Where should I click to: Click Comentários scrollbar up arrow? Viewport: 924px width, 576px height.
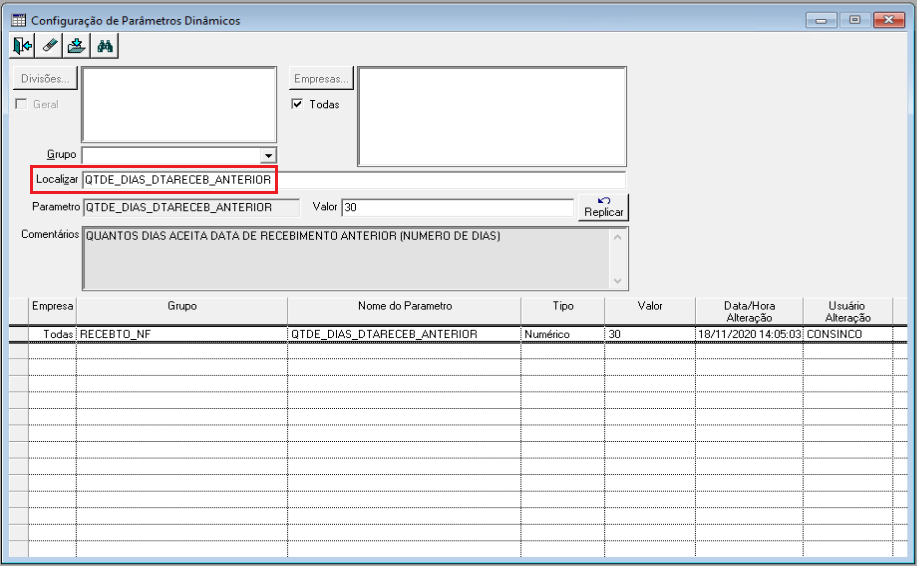(x=618, y=238)
